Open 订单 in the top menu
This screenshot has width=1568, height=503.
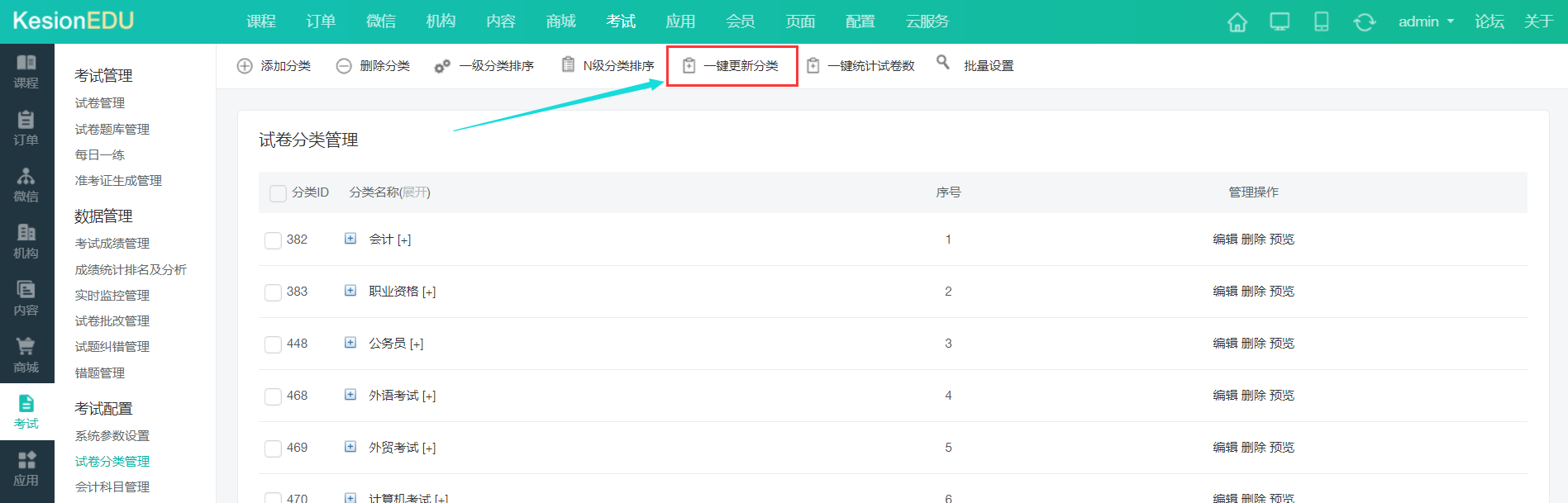tap(321, 21)
